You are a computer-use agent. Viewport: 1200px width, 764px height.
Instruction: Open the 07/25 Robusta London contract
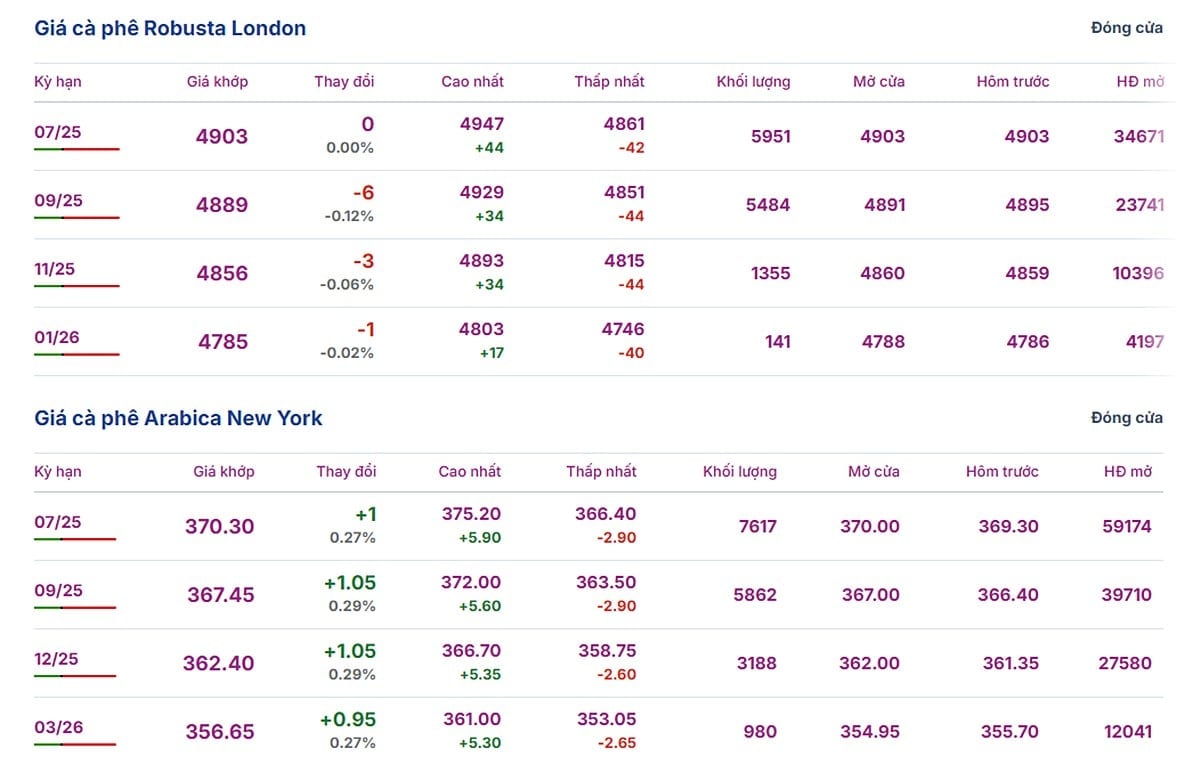tap(58, 132)
